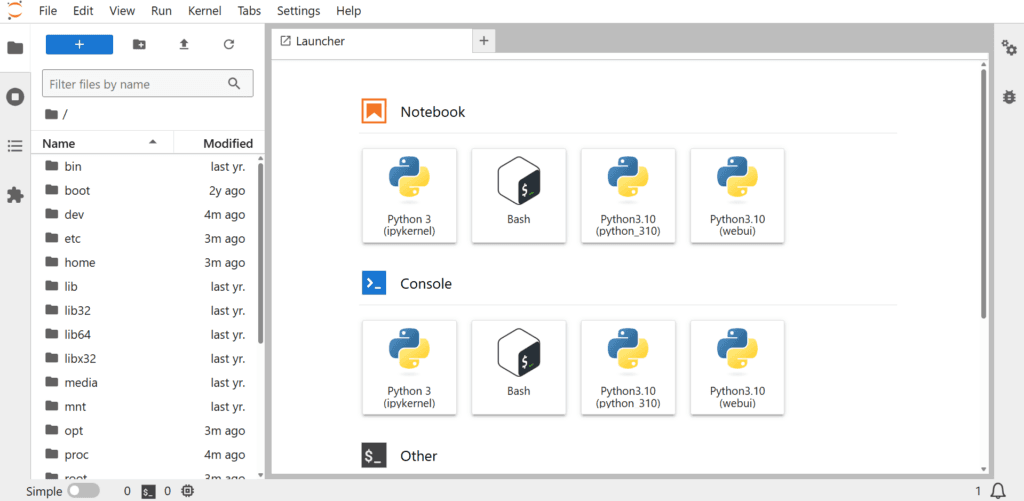The image size is (1024, 501).
Task: Open the Settings menu
Action: point(298,11)
